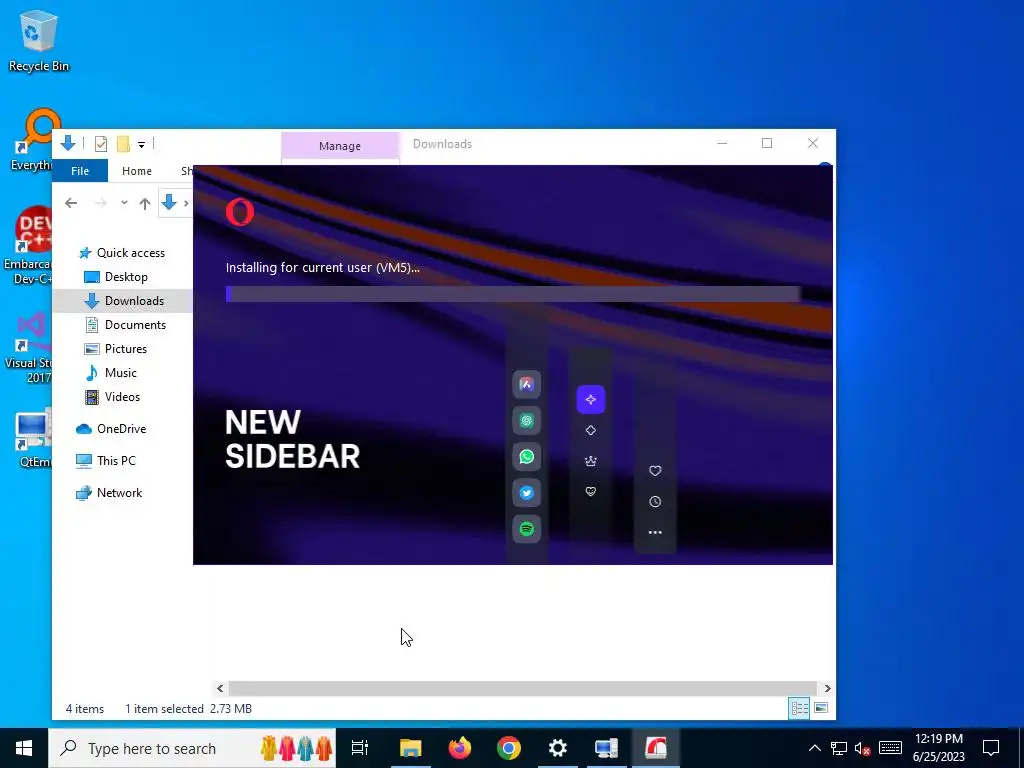Image resolution: width=1024 pixels, height=768 pixels.
Task: Click the Opera logo in the installer
Action: (240, 212)
